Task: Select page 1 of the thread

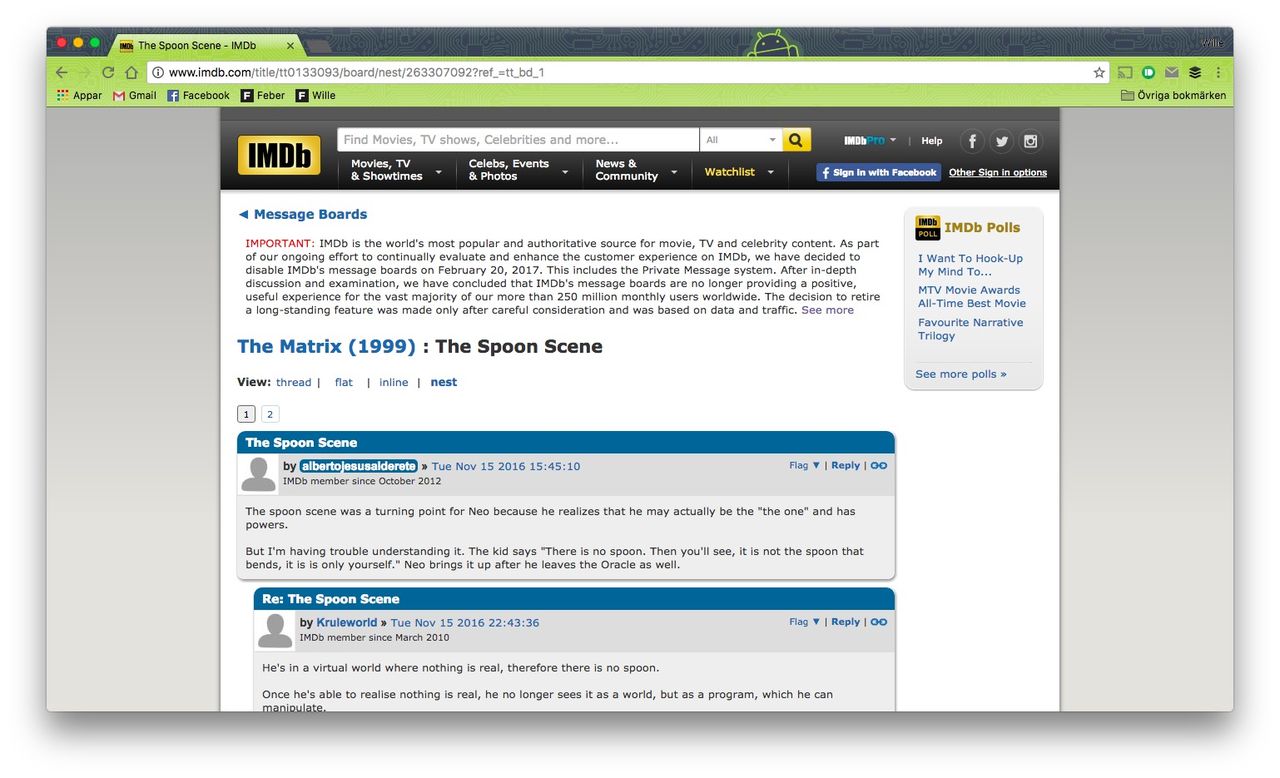Action: pos(246,414)
